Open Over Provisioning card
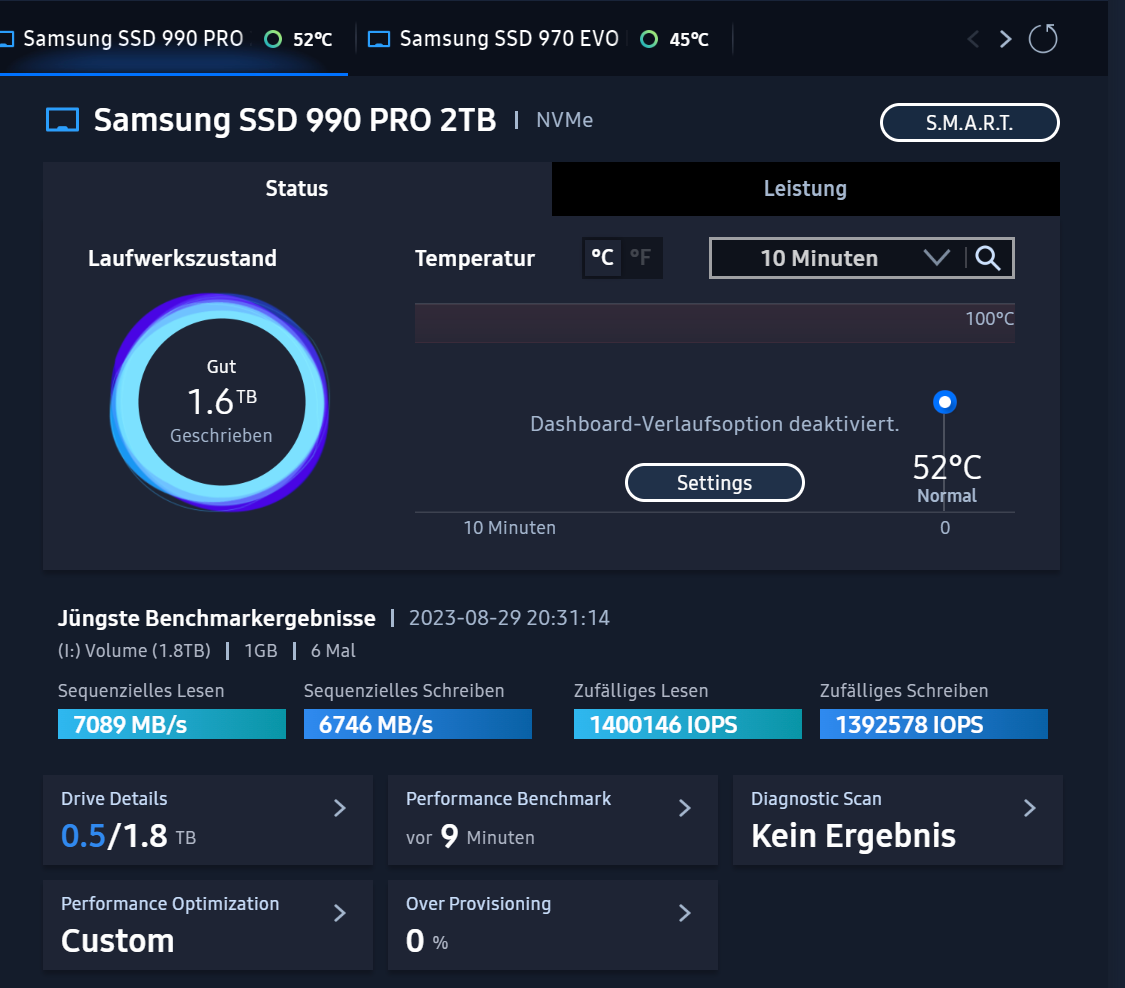1125x988 pixels. click(x=552, y=925)
